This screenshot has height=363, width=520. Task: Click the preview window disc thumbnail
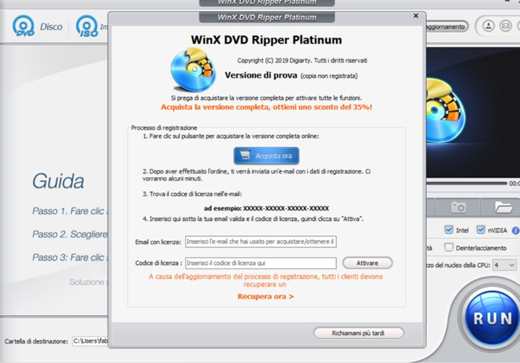pyautogui.click(x=446, y=110)
